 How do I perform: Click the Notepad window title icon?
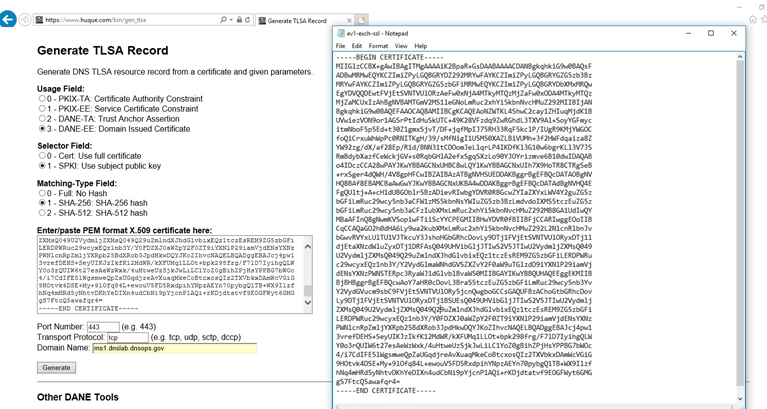339,33
